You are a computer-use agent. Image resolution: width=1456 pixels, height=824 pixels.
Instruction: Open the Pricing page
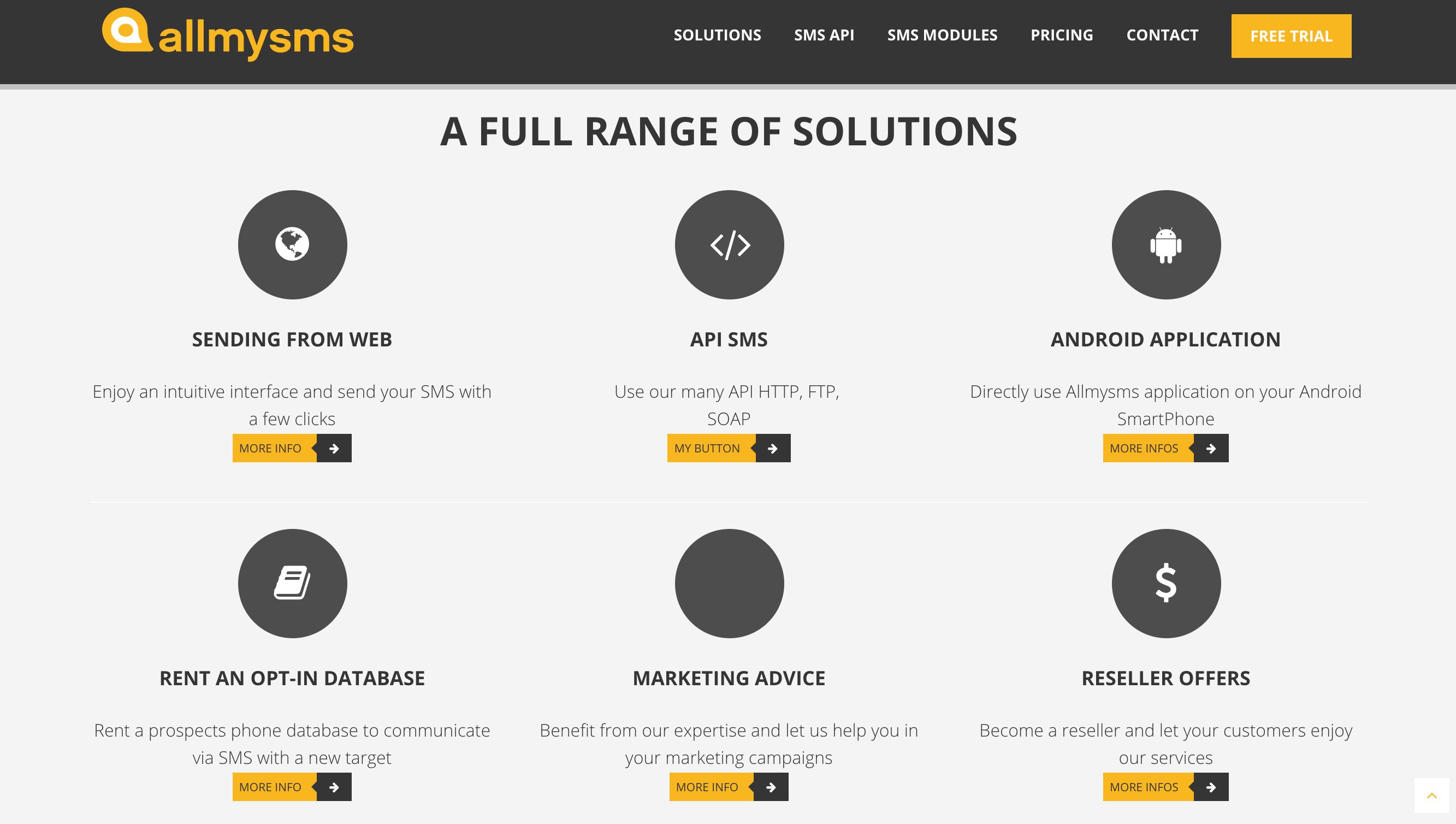(x=1061, y=35)
